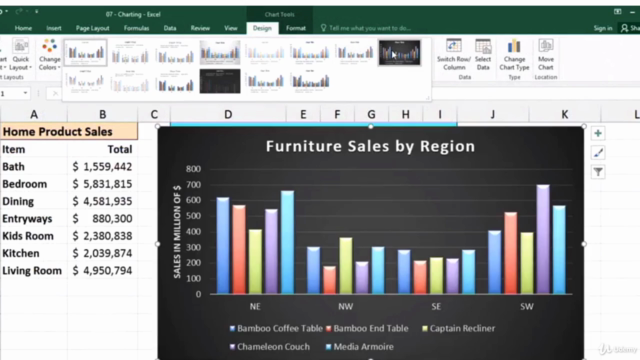Click the Home Product Sales title cell
640x360 pixels.
point(69,131)
